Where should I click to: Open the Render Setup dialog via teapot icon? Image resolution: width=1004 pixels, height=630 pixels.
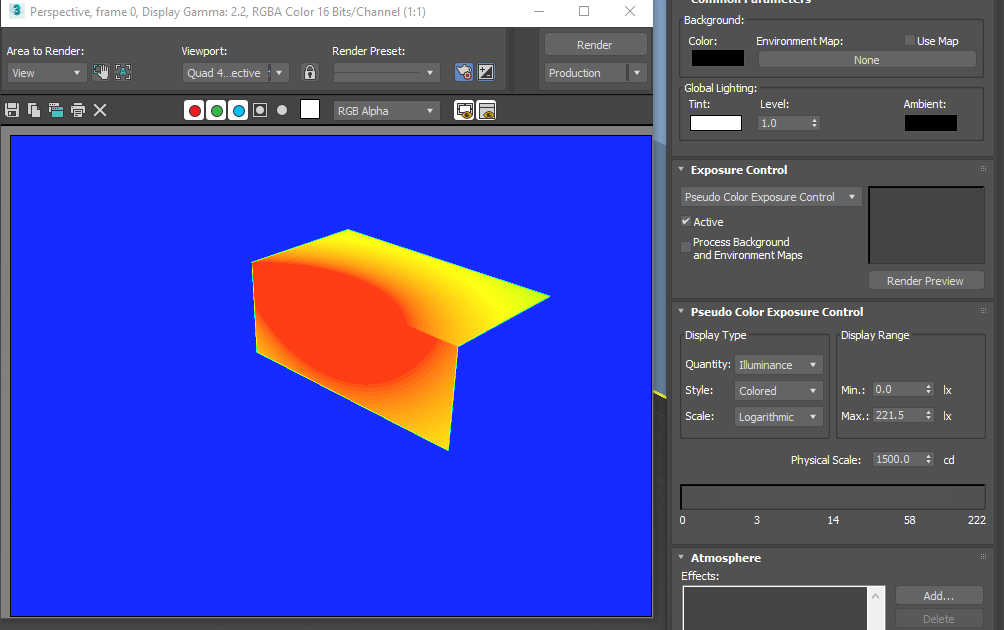coord(463,72)
